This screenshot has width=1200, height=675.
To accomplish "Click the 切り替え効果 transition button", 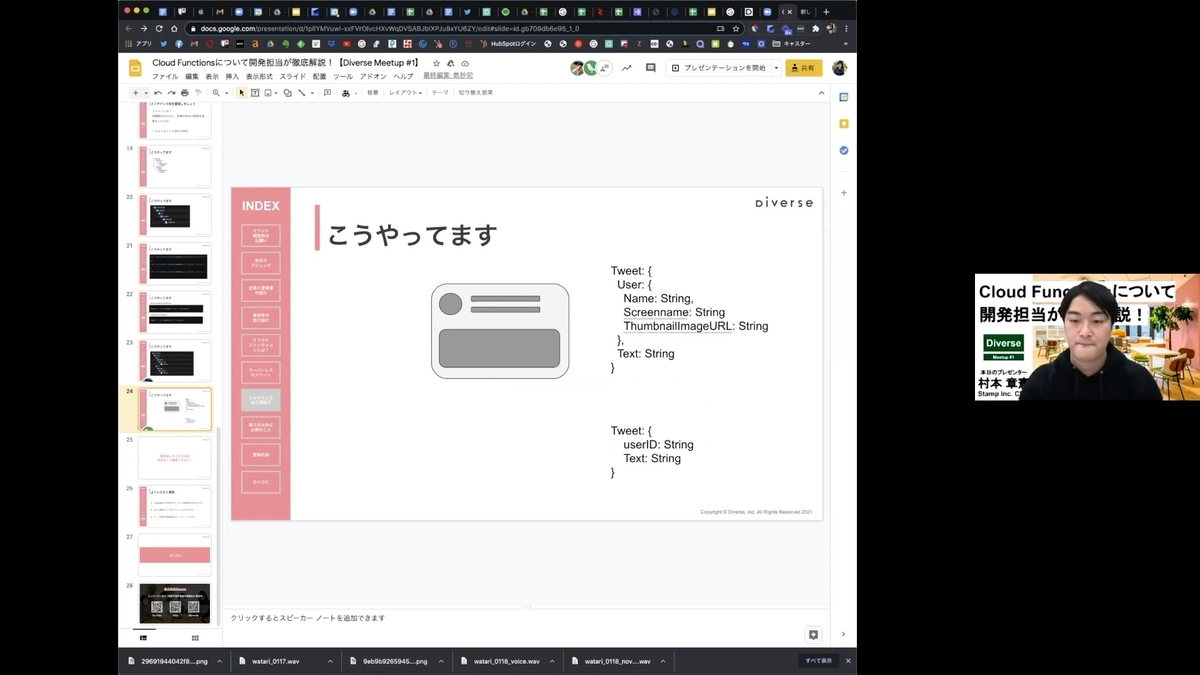I will [x=476, y=92].
